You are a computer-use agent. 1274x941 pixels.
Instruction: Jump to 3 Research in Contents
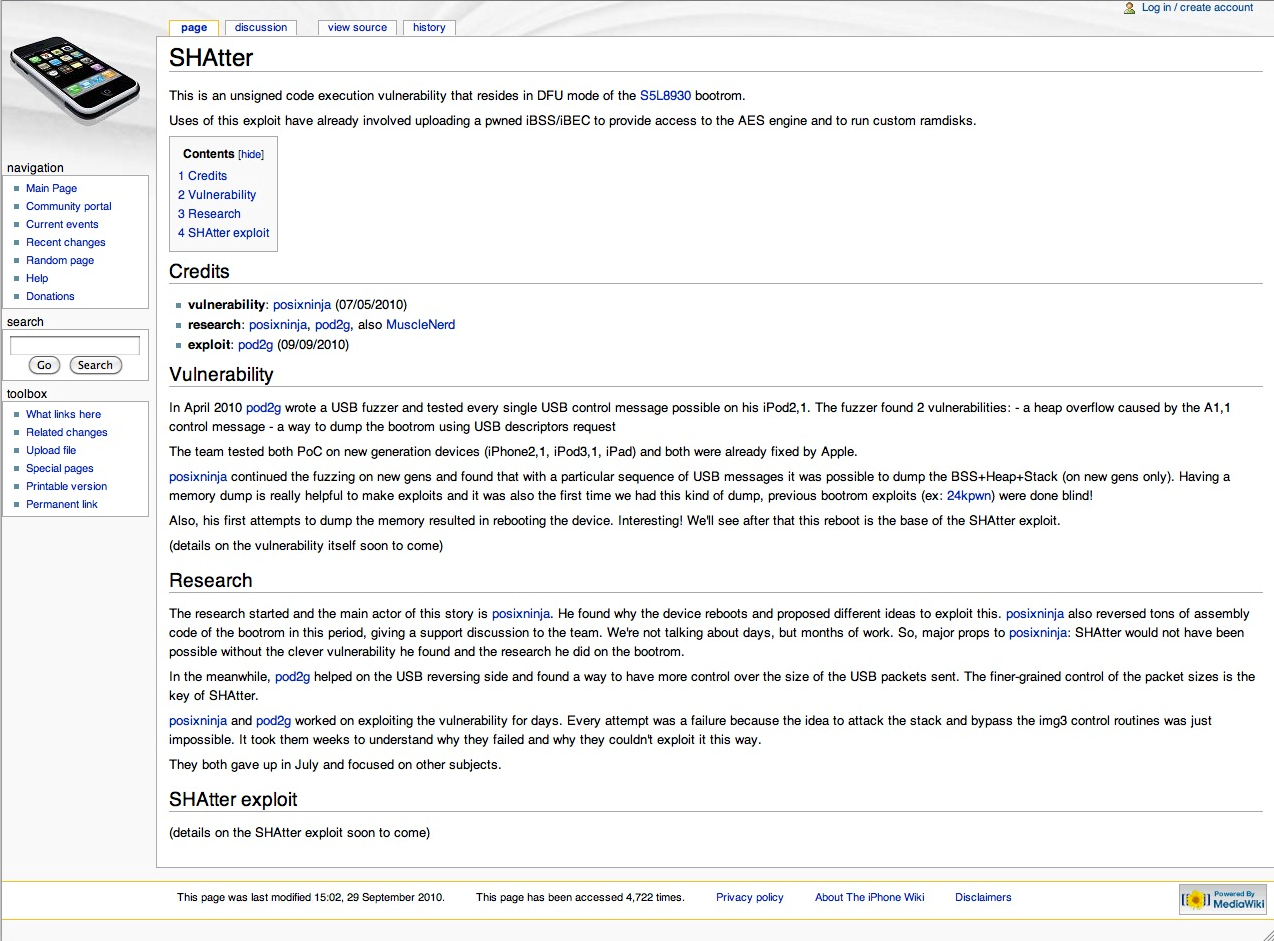click(x=209, y=214)
